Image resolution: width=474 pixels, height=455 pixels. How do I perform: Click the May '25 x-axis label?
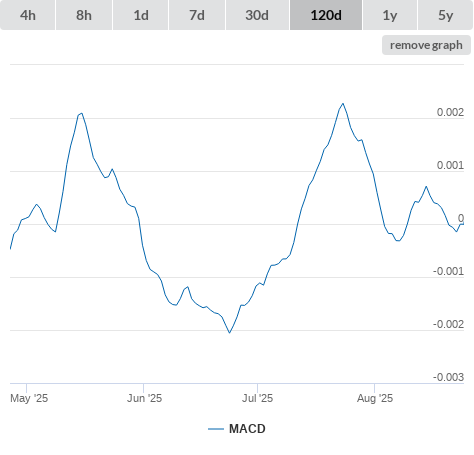pyautogui.click(x=29, y=398)
